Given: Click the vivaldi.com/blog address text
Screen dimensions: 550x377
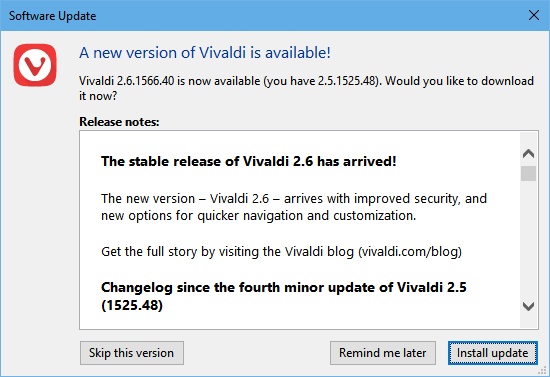Looking at the screenshot, I should click(x=410, y=251).
